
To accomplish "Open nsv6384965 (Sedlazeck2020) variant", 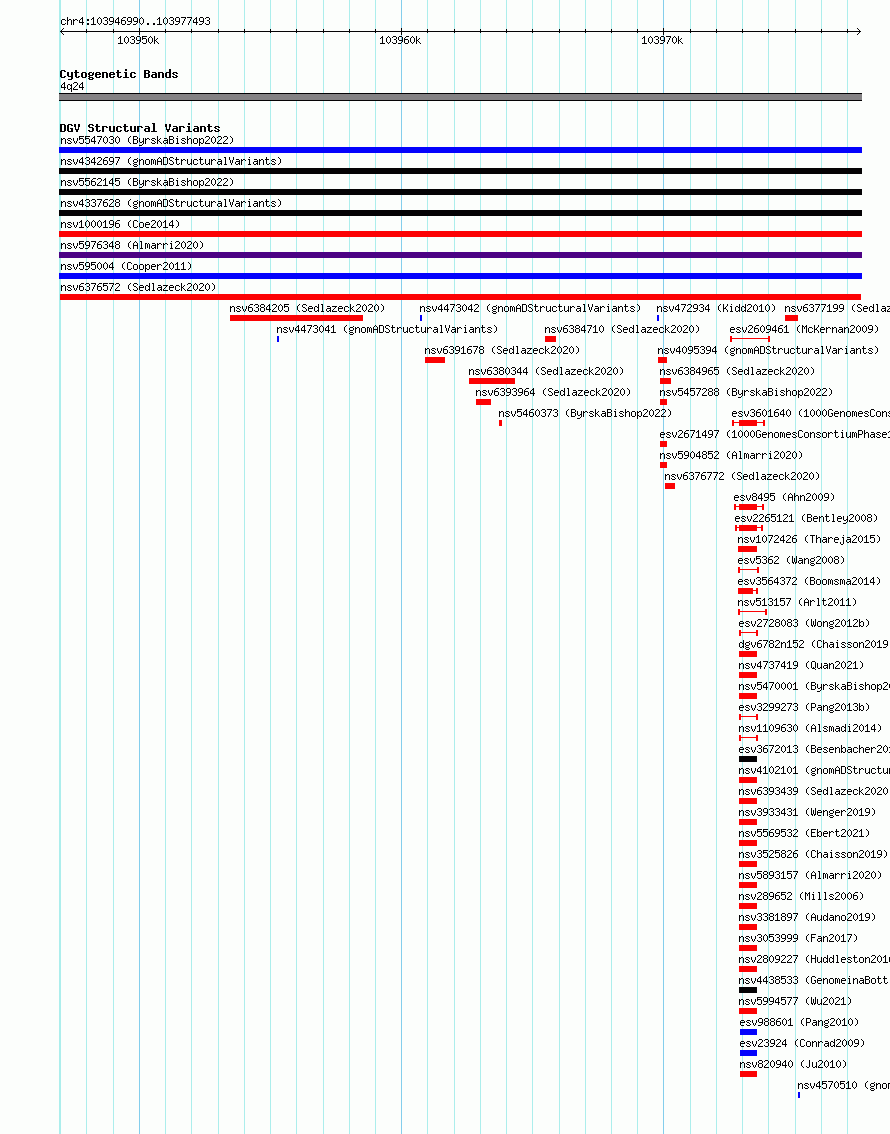I will [737, 371].
